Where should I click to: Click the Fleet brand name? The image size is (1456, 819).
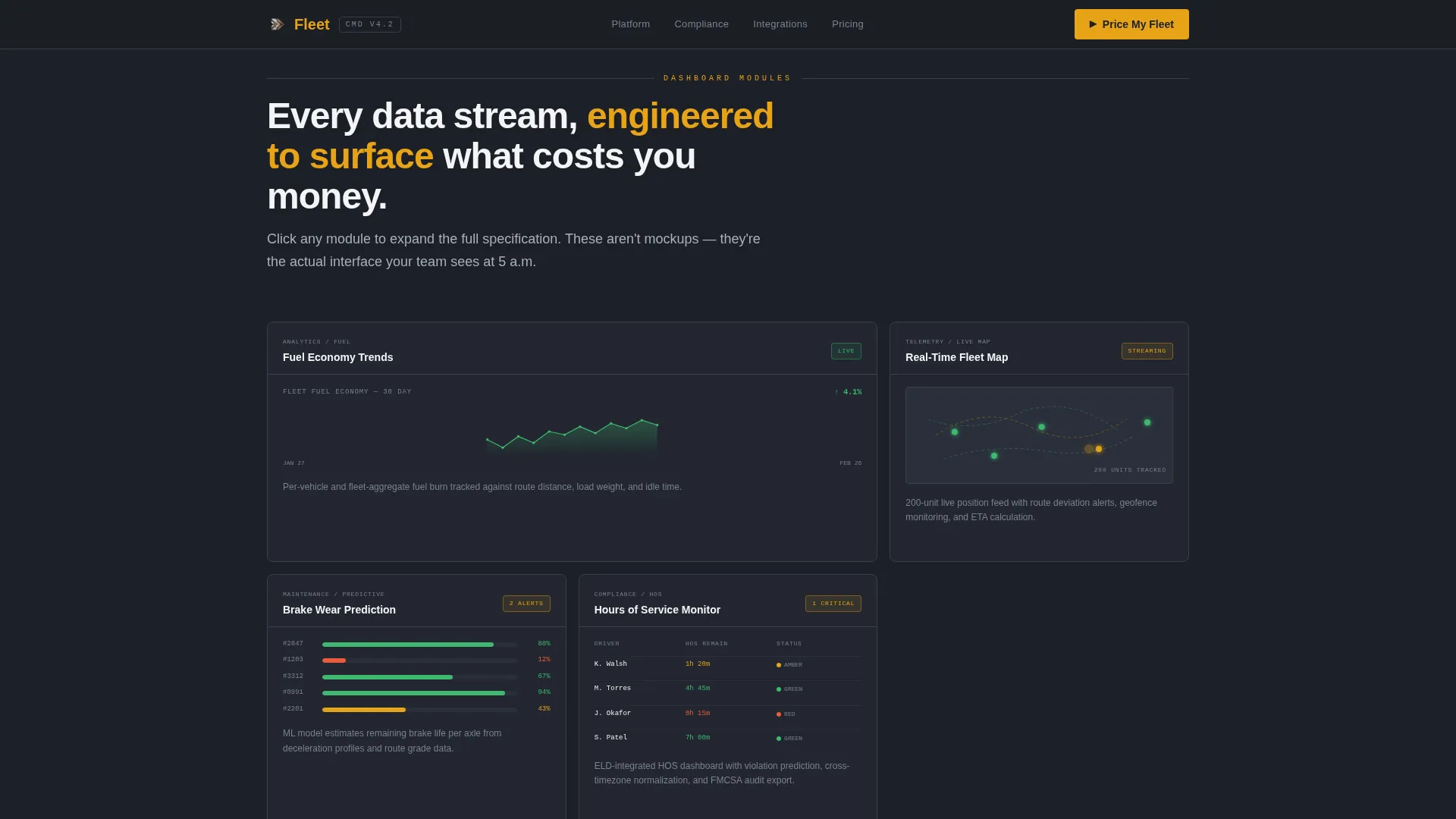(312, 24)
